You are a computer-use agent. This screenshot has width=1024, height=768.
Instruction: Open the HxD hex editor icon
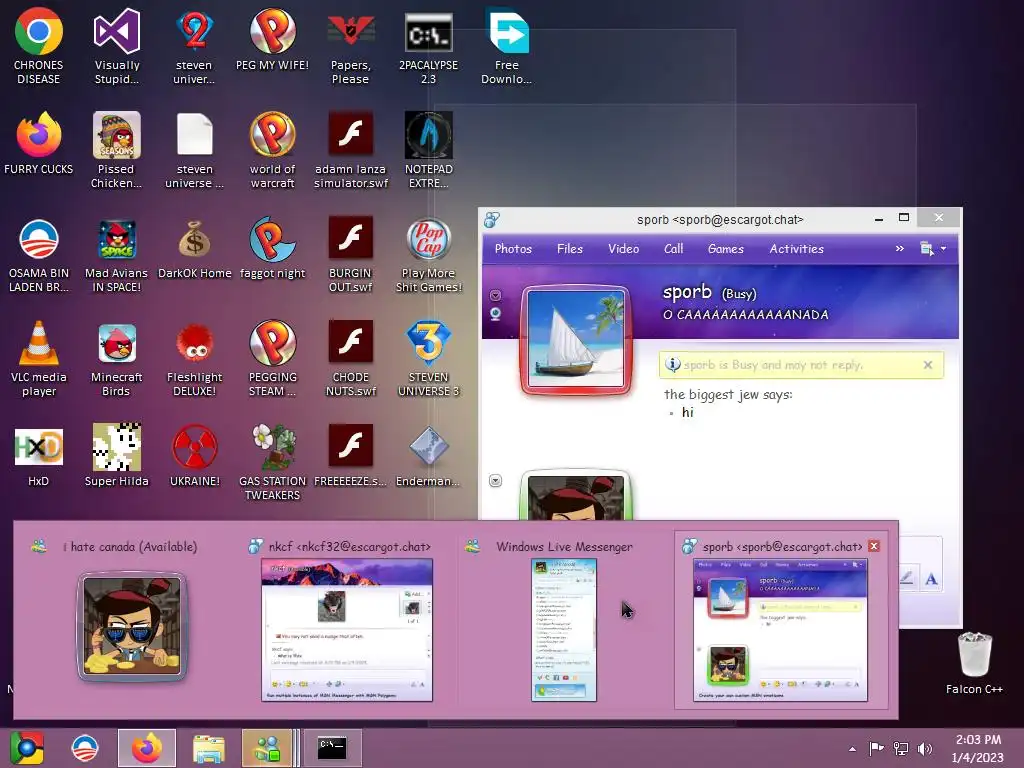tap(39, 456)
